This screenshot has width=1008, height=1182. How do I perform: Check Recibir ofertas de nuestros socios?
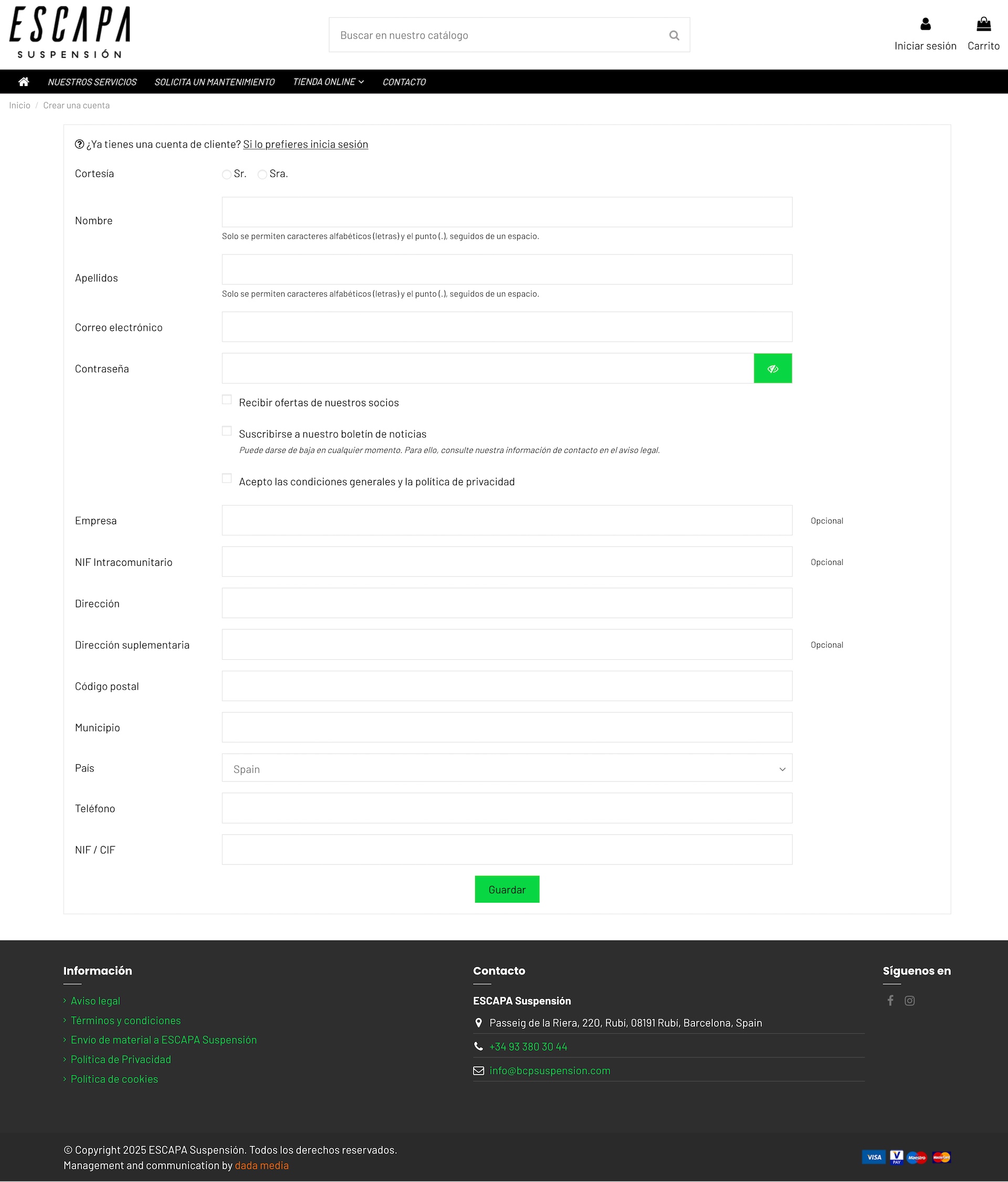tap(227, 400)
